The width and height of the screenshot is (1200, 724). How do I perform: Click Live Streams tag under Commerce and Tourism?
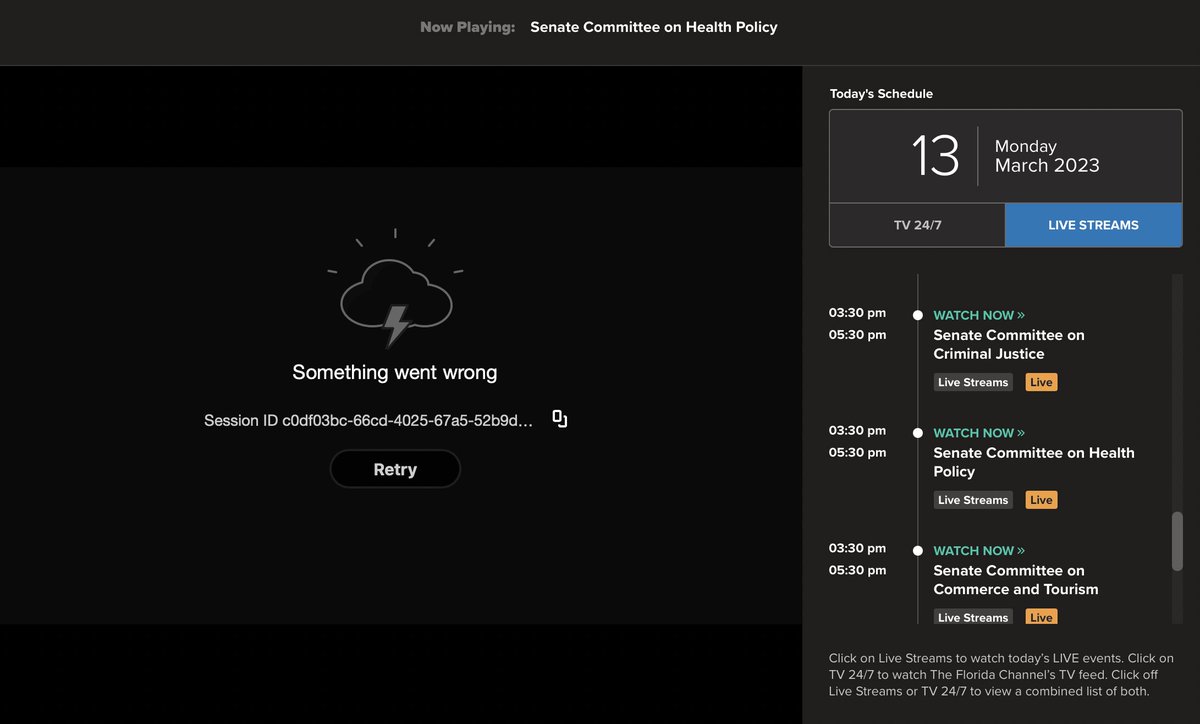(973, 617)
